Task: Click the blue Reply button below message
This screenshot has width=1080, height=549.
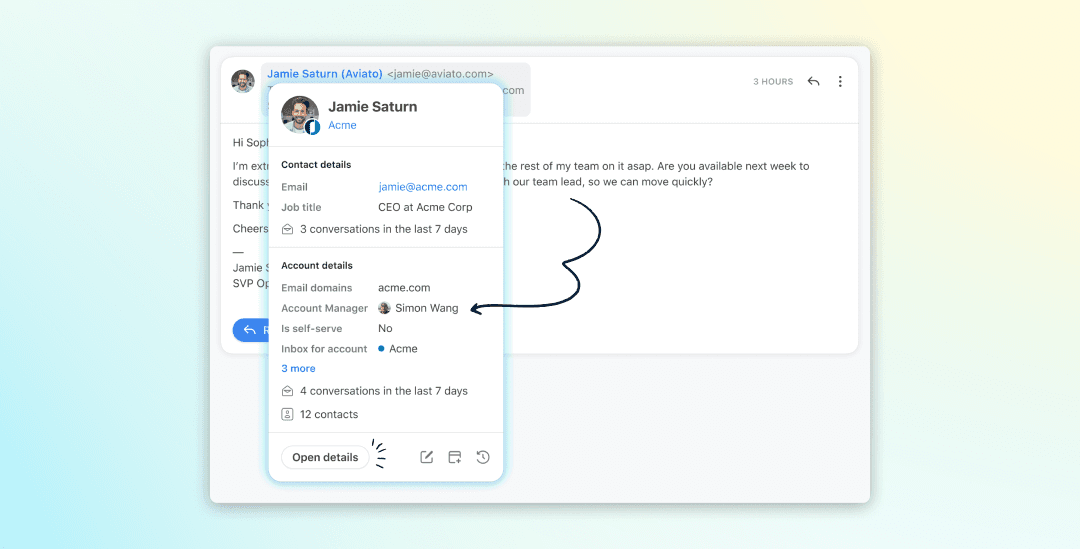Action: 251,330
